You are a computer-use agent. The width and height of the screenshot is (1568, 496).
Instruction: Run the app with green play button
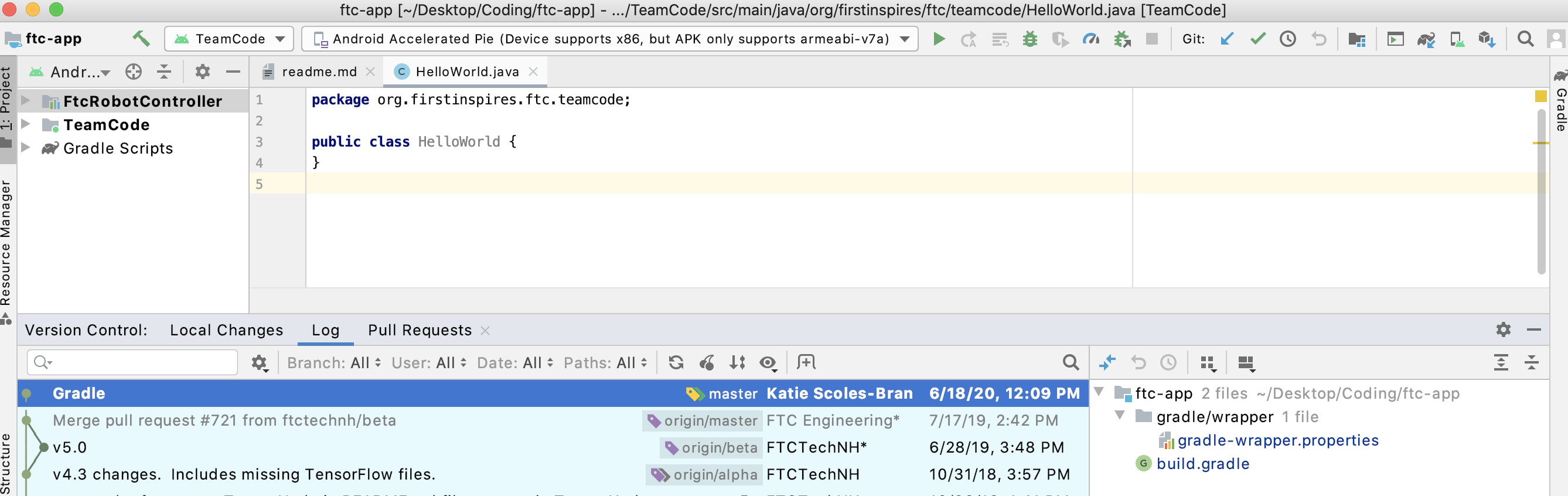point(939,39)
